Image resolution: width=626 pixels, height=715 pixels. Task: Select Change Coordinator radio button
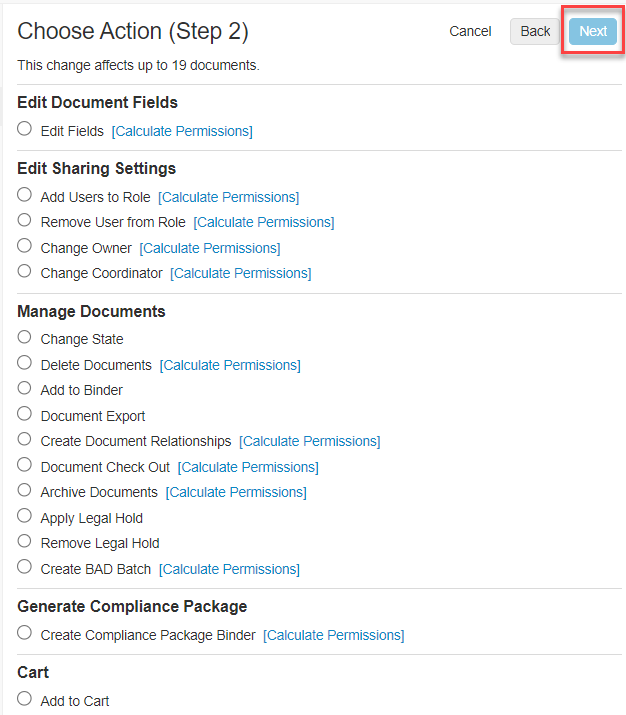pos(25,271)
